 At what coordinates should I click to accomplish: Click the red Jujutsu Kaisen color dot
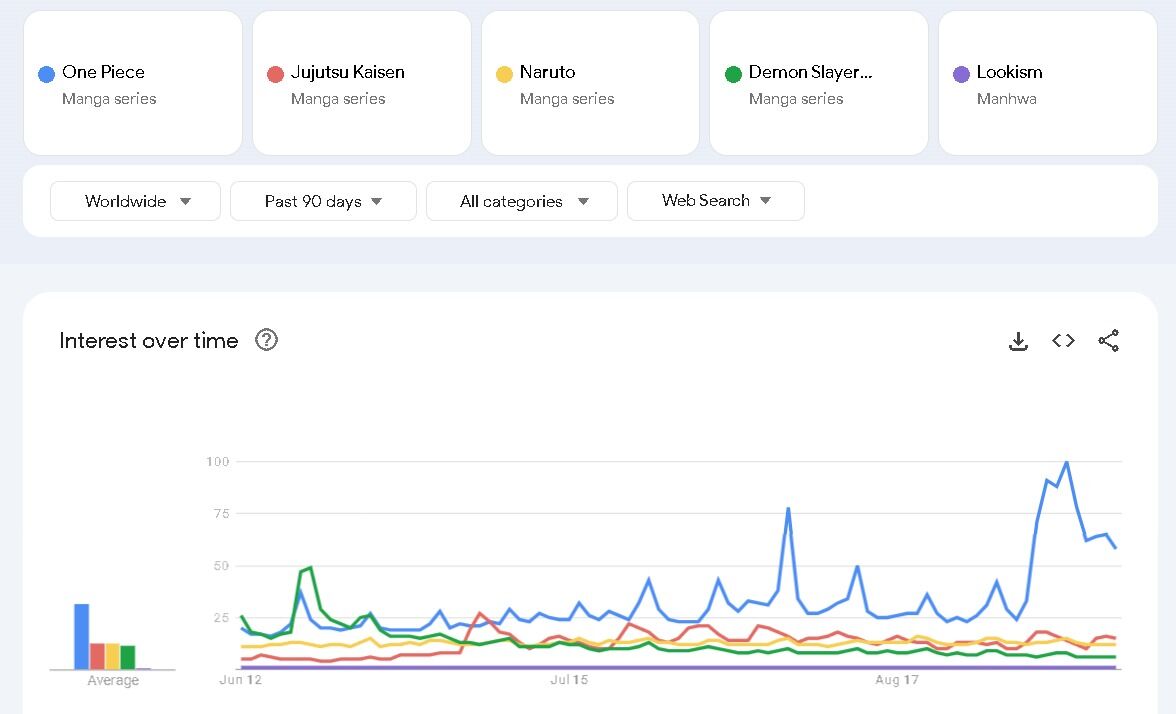click(x=275, y=74)
